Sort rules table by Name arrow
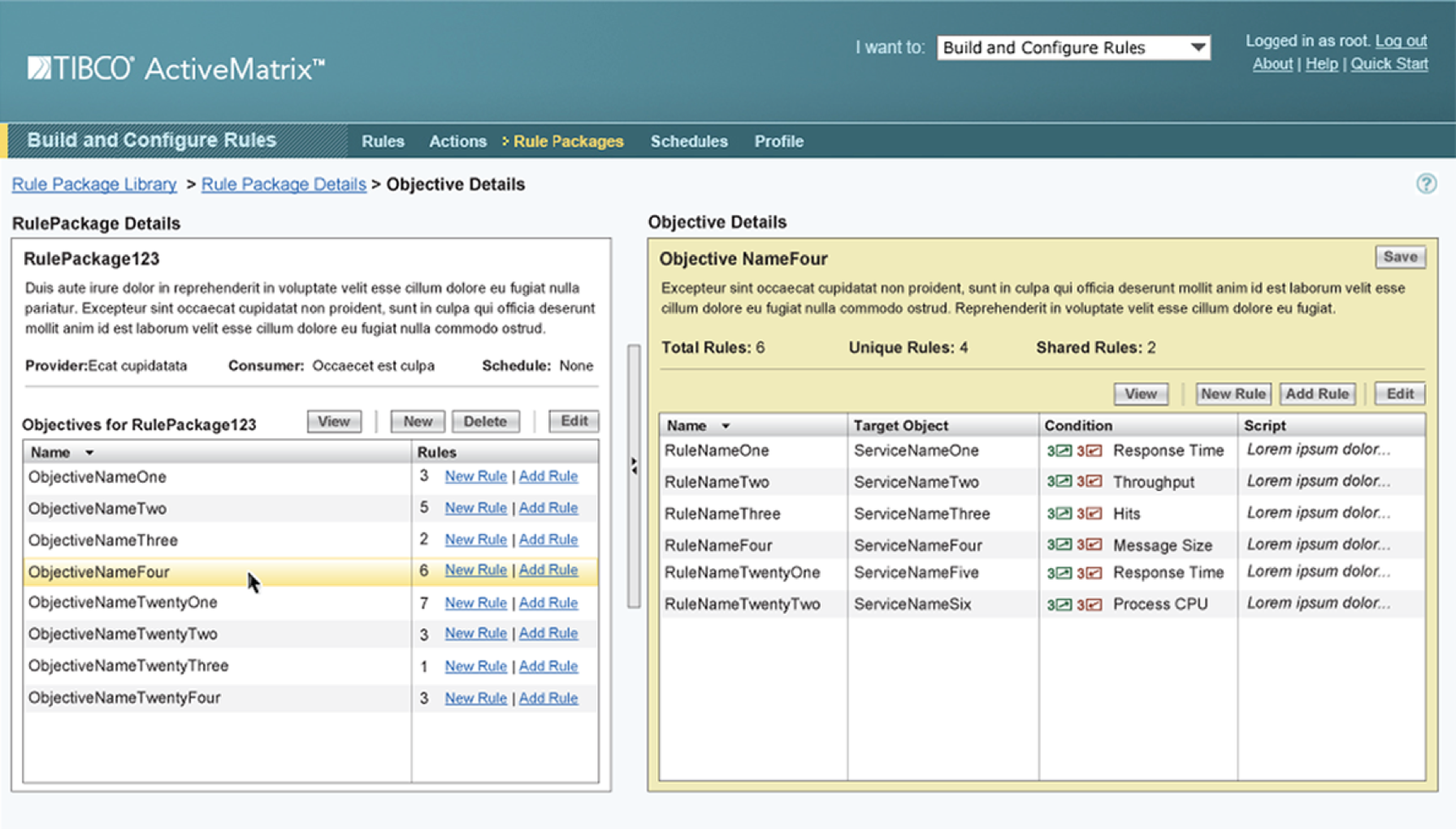Image resolution: width=1456 pixels, height=829 pixels. (x=726, y=426)
